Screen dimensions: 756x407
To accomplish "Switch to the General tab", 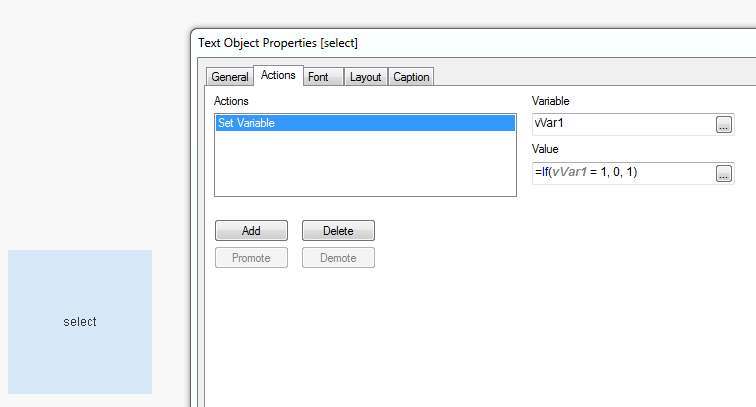I will (229, 77).
